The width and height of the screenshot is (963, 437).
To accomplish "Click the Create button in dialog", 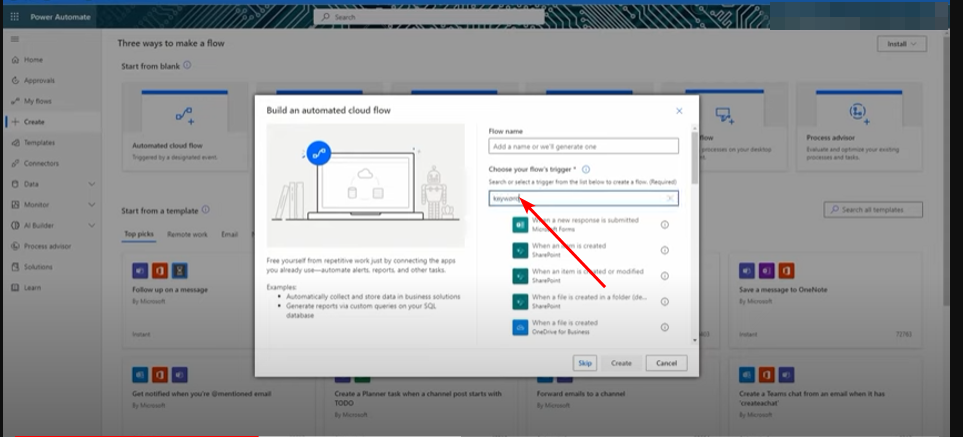I will [x=621, y=363].
